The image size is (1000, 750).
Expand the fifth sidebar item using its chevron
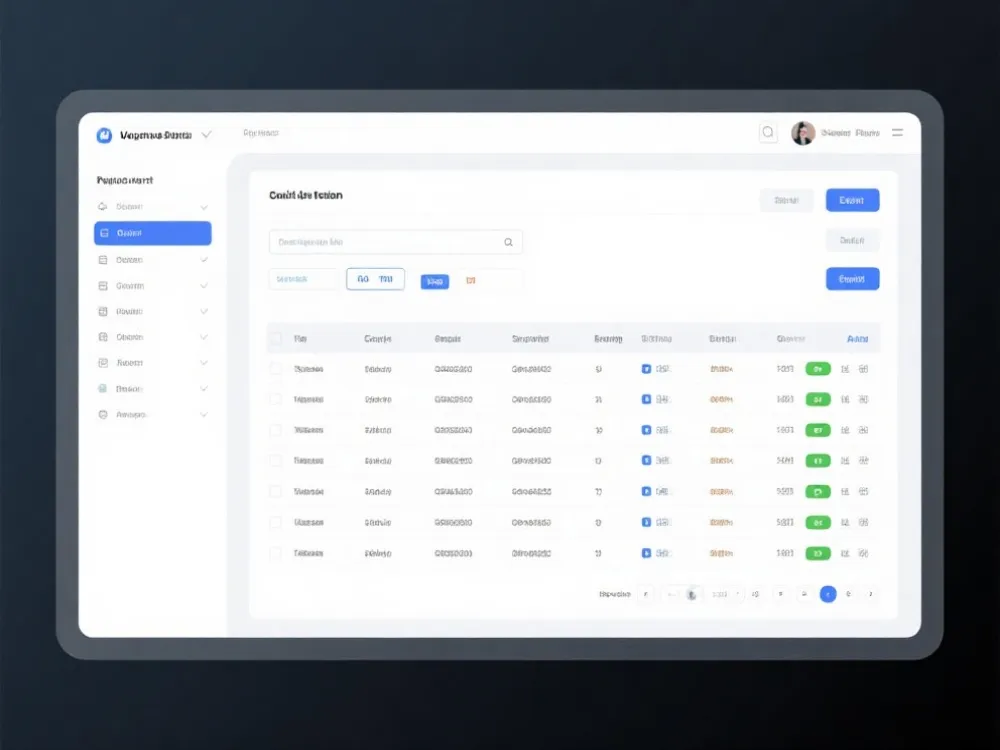[x=204, y=311]
